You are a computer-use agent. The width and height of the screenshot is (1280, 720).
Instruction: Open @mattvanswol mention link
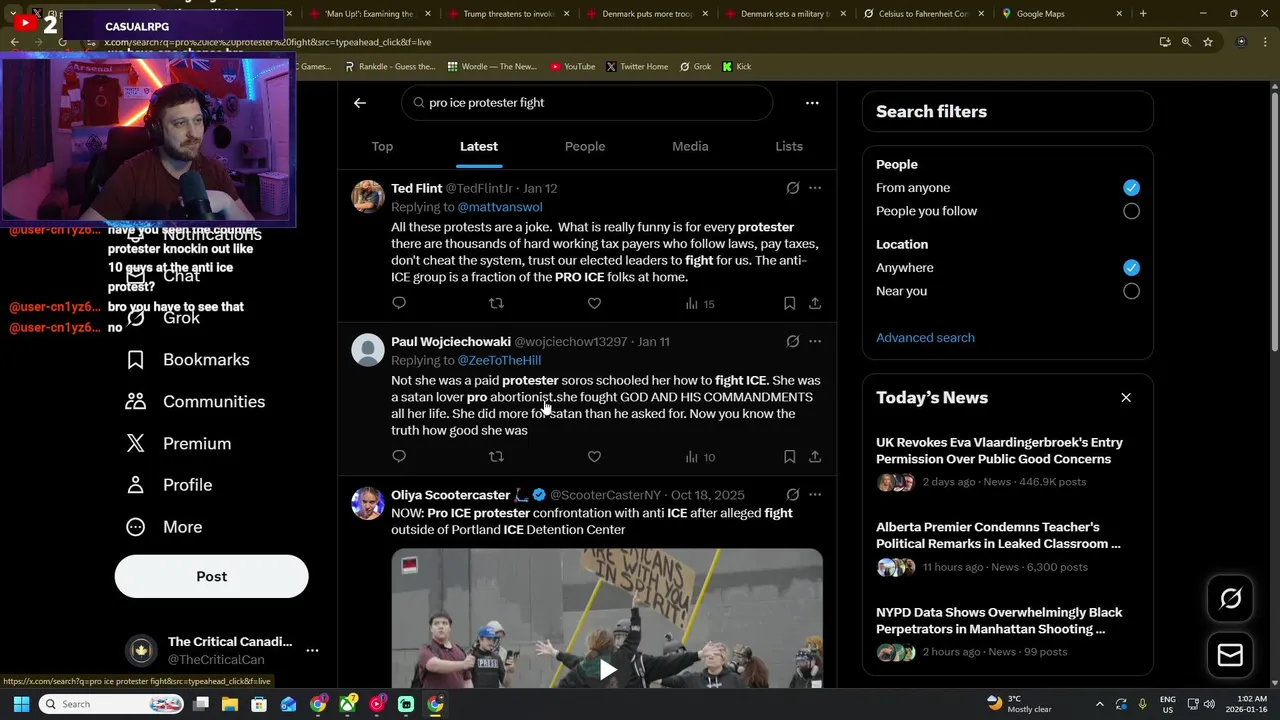[x=500, y=207]
